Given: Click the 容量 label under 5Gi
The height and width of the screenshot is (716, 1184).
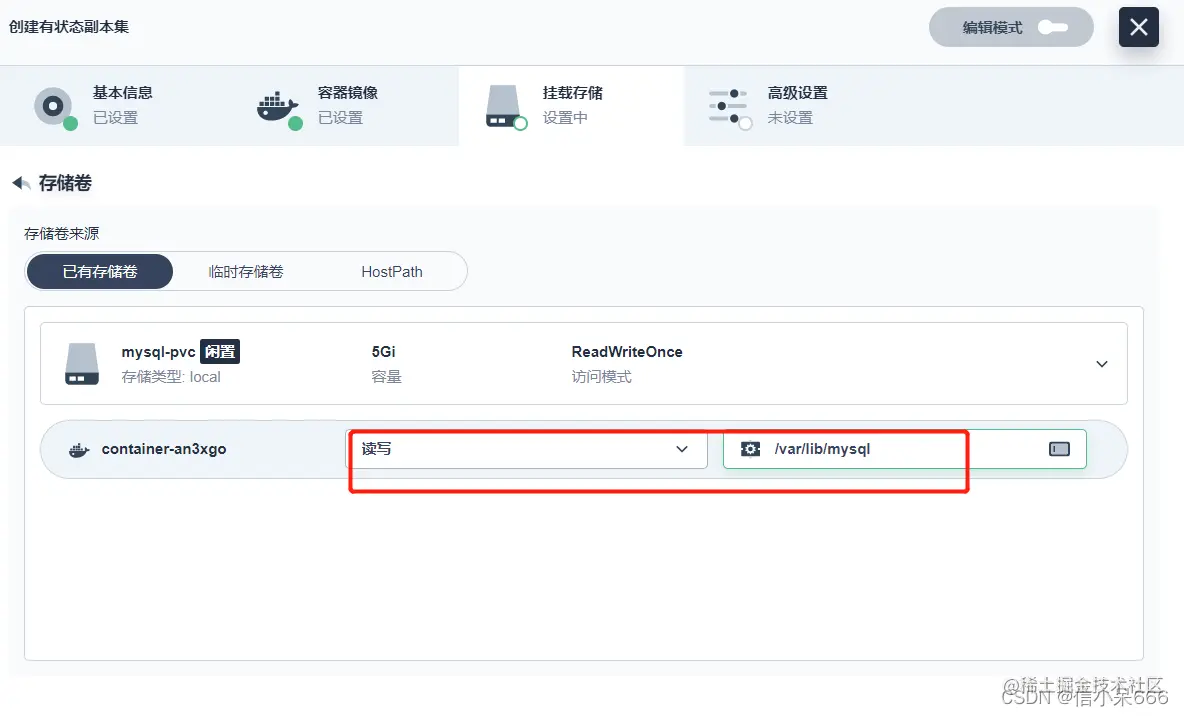Looking at the screenshot, I should pos(387,377).
